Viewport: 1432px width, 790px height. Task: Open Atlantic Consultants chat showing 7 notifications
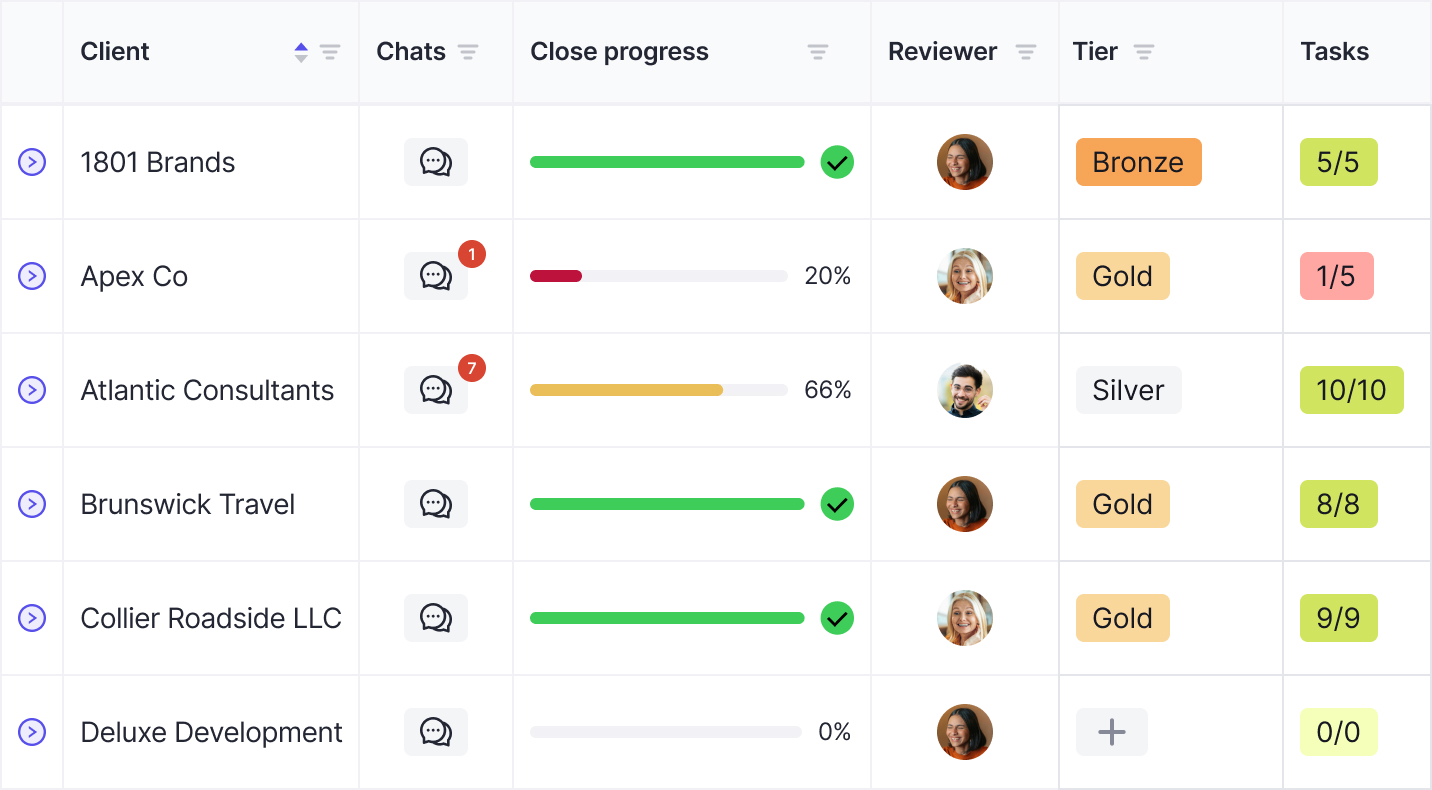(436, 390)
